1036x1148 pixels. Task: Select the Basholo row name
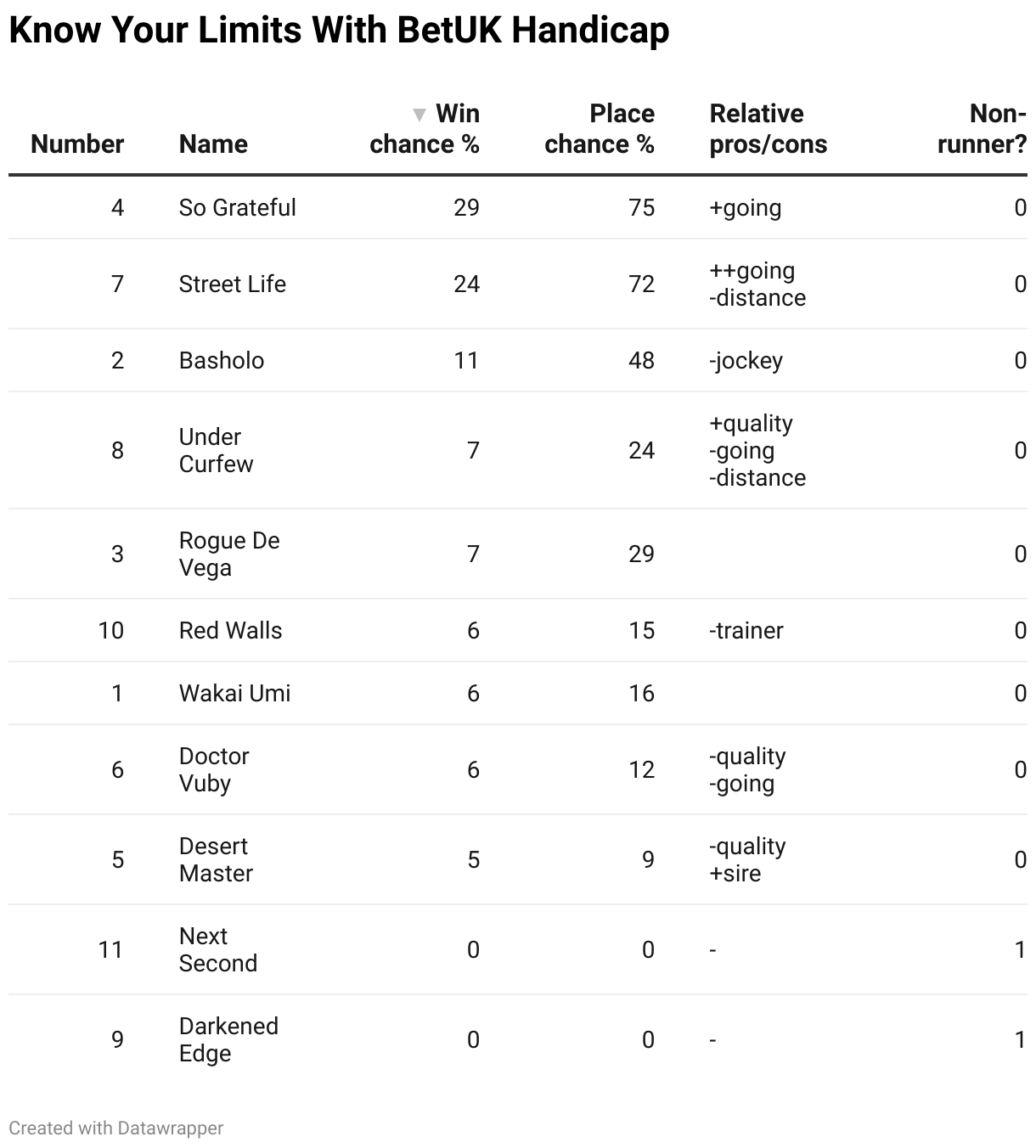221,360
